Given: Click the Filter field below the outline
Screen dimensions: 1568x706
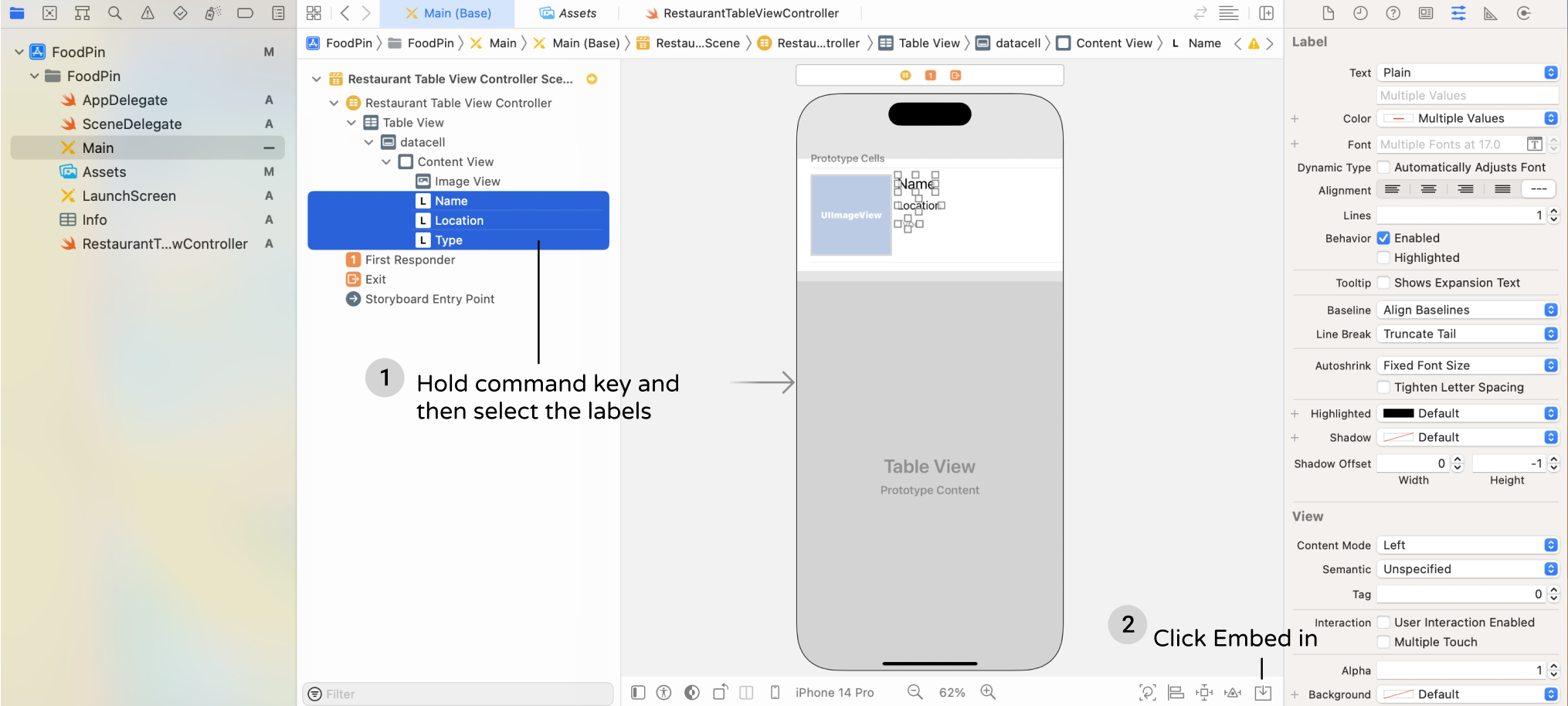Looking at the screenshot, I should tap(457, 694).
